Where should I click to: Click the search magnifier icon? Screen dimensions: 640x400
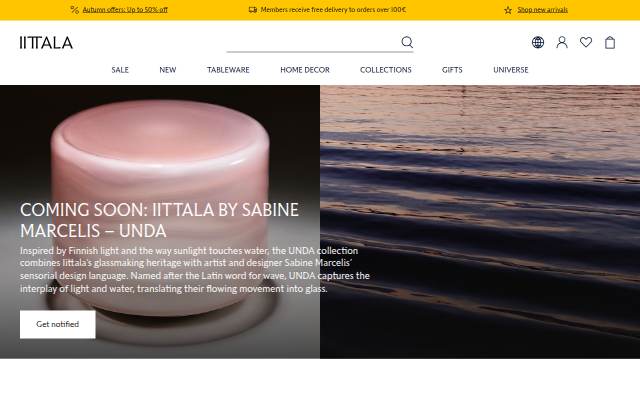click(x=407, y=42)
